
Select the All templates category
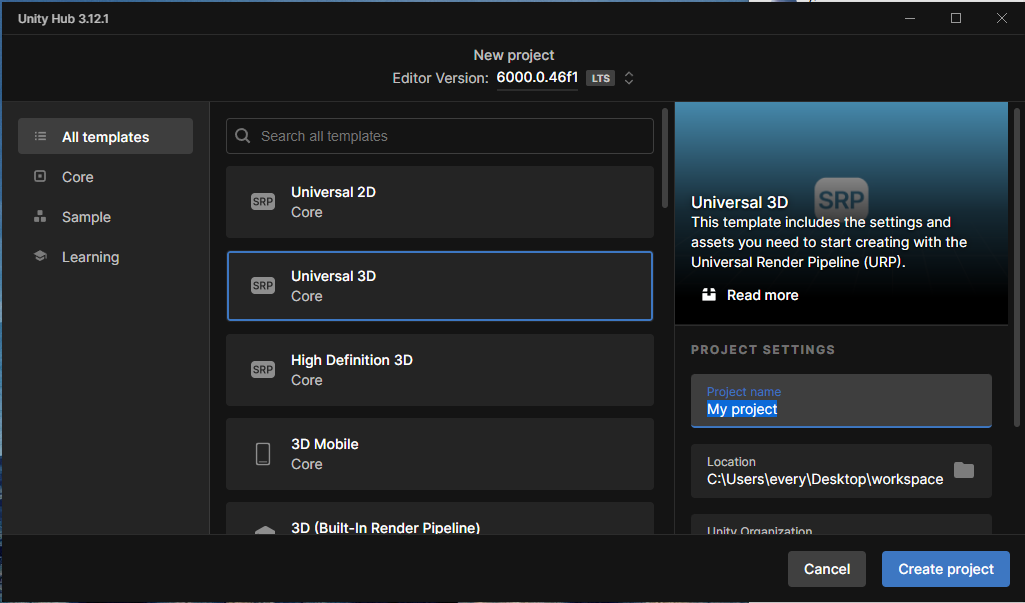105,136
